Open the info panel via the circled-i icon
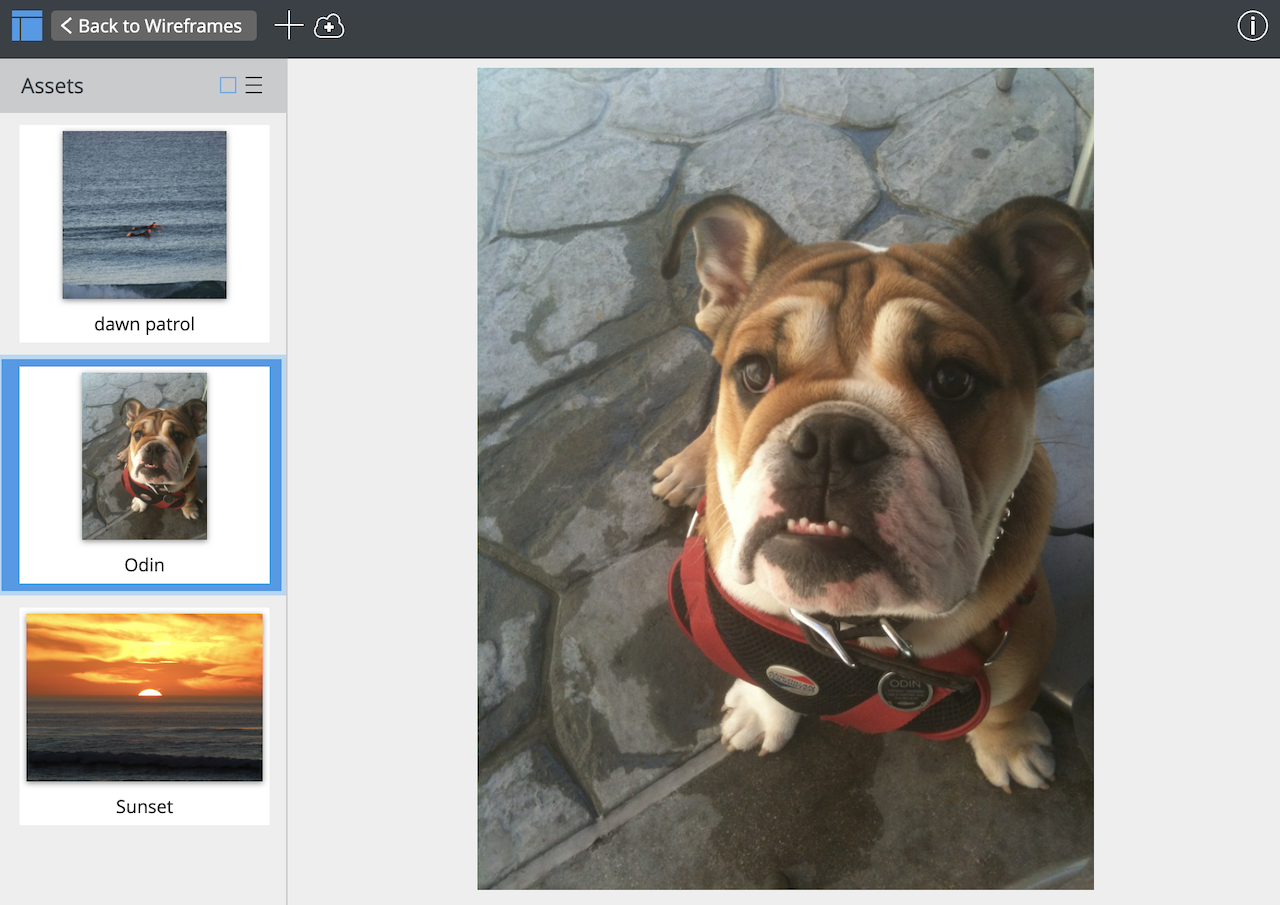 point(1252,25)
